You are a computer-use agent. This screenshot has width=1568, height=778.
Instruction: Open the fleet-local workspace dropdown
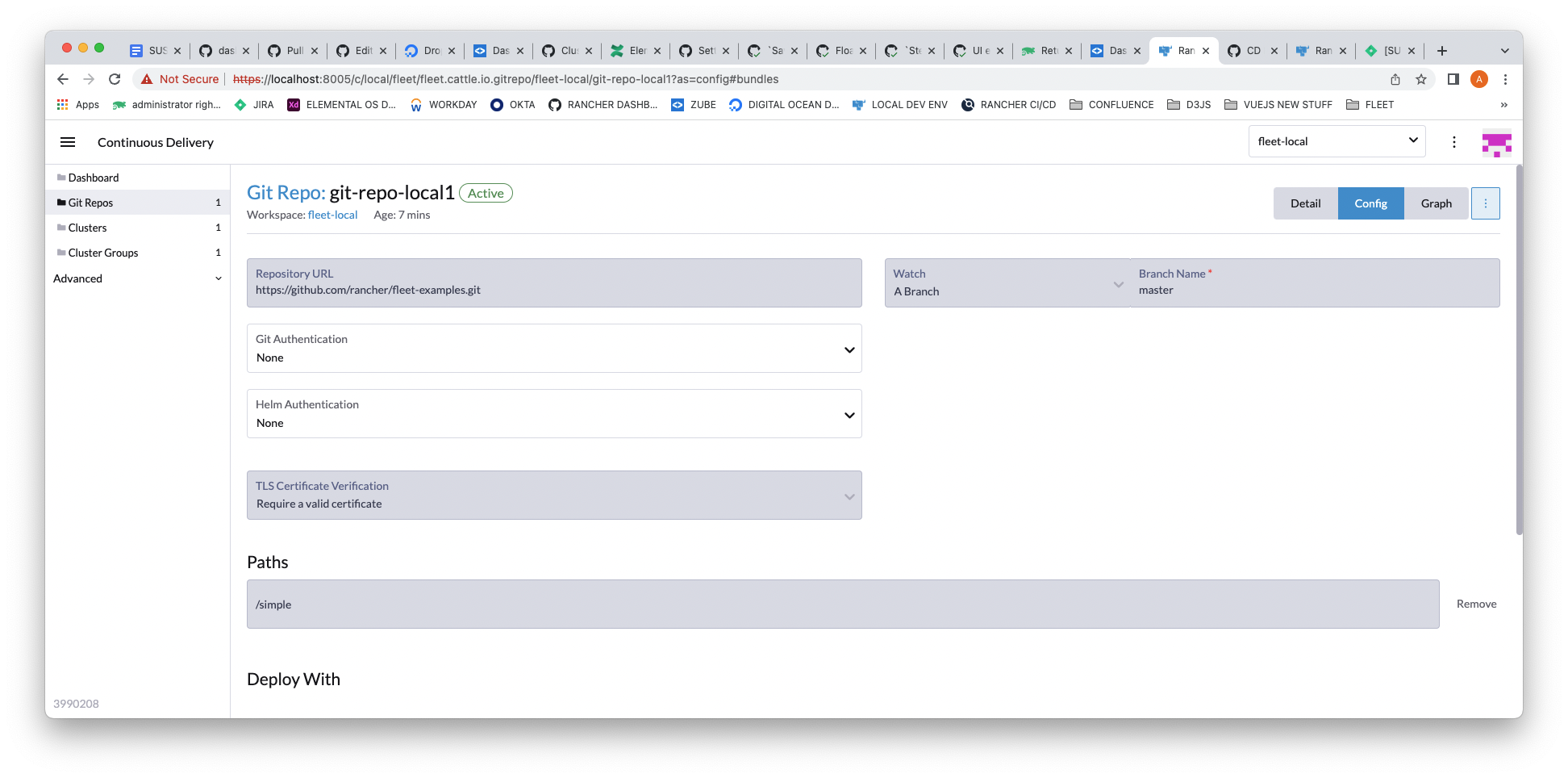pyautogui.click(x=1337, y=141)
